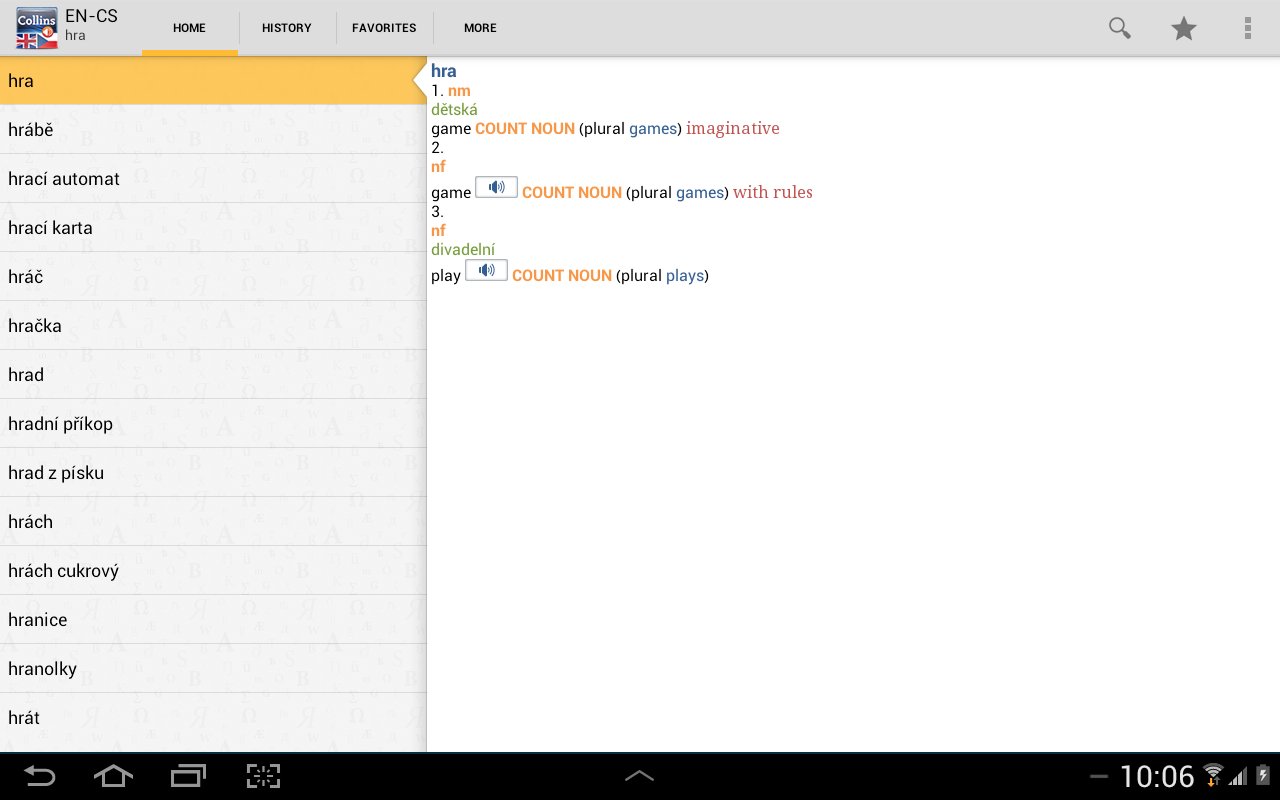Image resolution: width=1280 pixels, height=800 pixels.
Task: Select the word 'hrát'
Action: pos(213,718)
